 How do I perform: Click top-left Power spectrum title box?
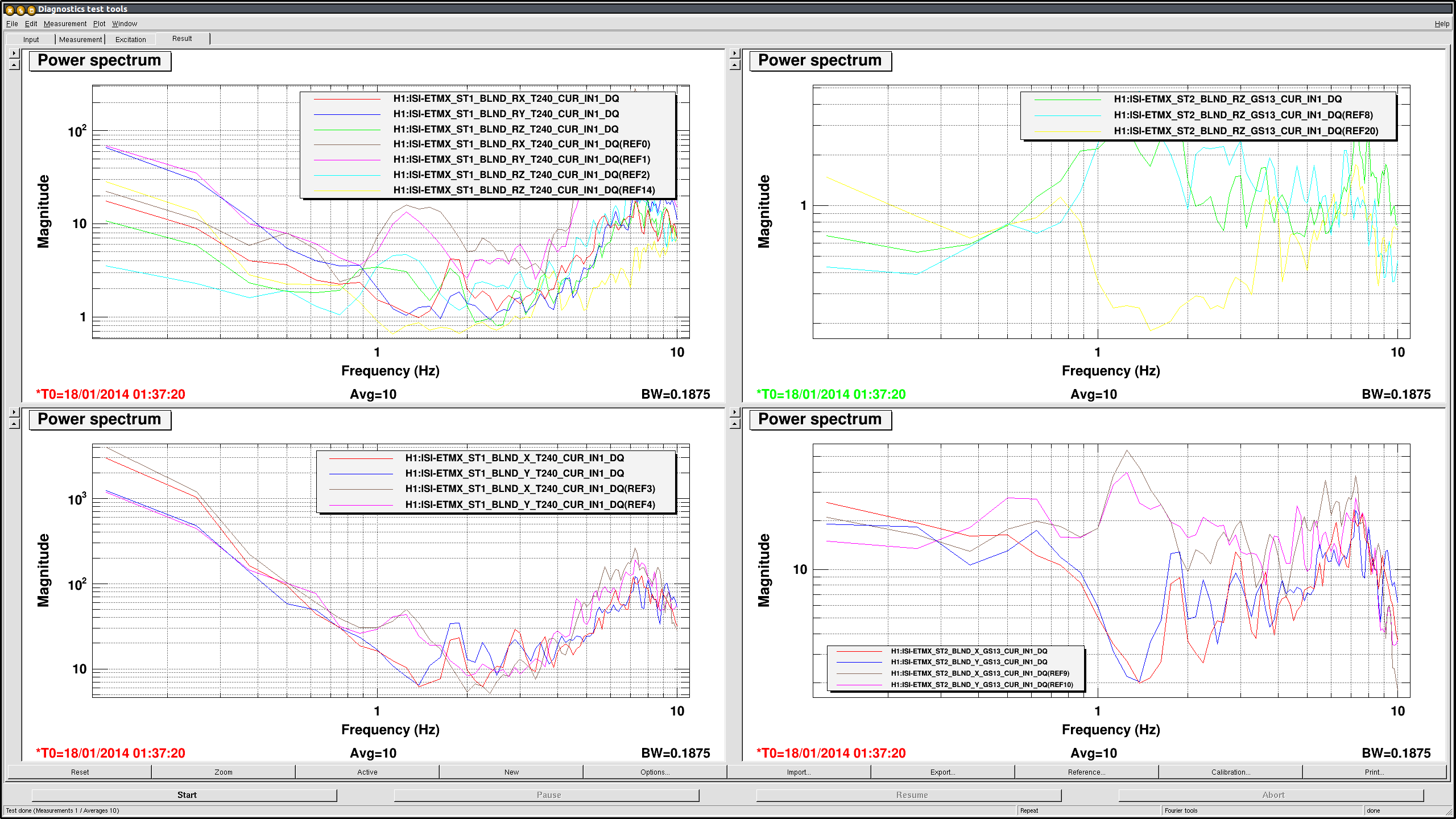point(100,61)
